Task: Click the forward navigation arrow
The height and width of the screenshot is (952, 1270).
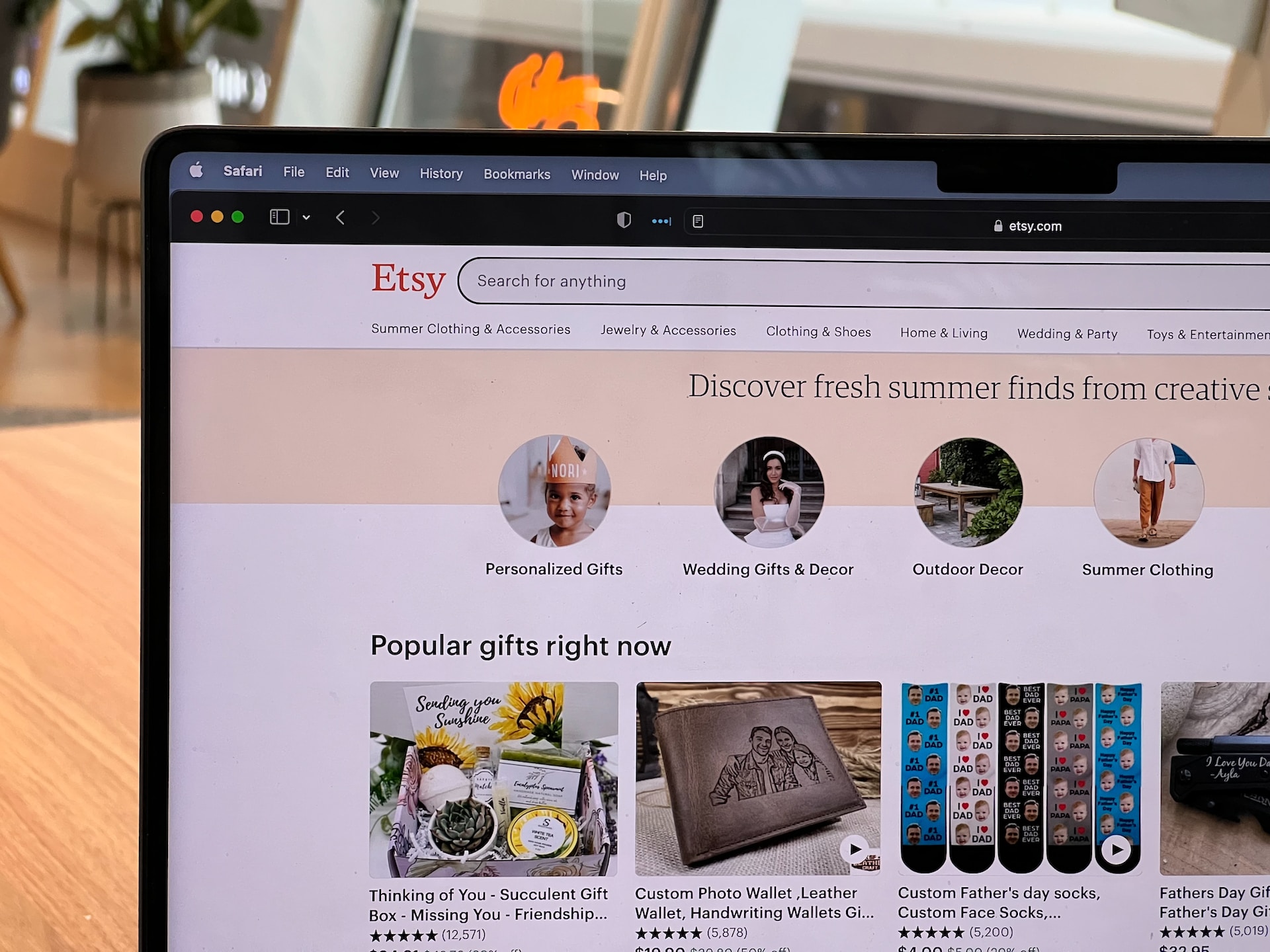Action: (x=375, y=218)
